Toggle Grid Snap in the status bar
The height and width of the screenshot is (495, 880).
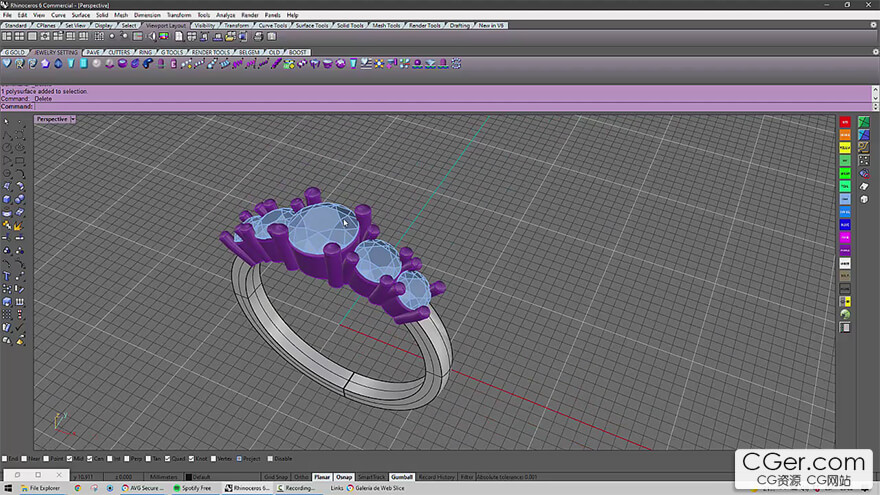click(276, 477)
